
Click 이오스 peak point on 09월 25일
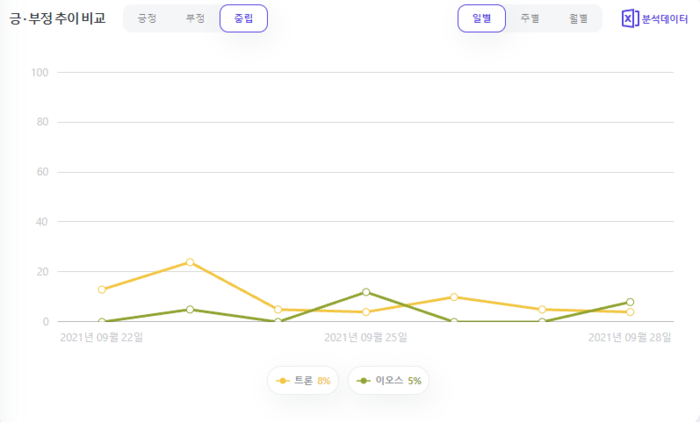pyautogui.click(x=366, y=292)
